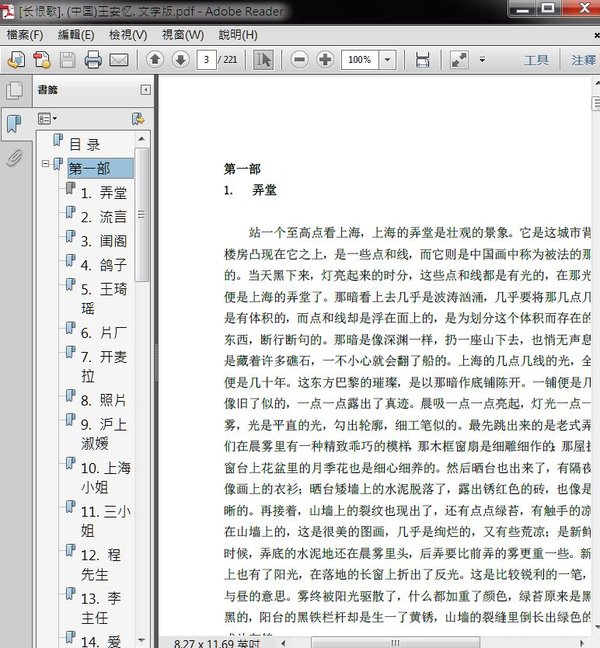Open the 檢視(V) menu
The height and width of the screenshot is (648, 600).
point(127,35)
